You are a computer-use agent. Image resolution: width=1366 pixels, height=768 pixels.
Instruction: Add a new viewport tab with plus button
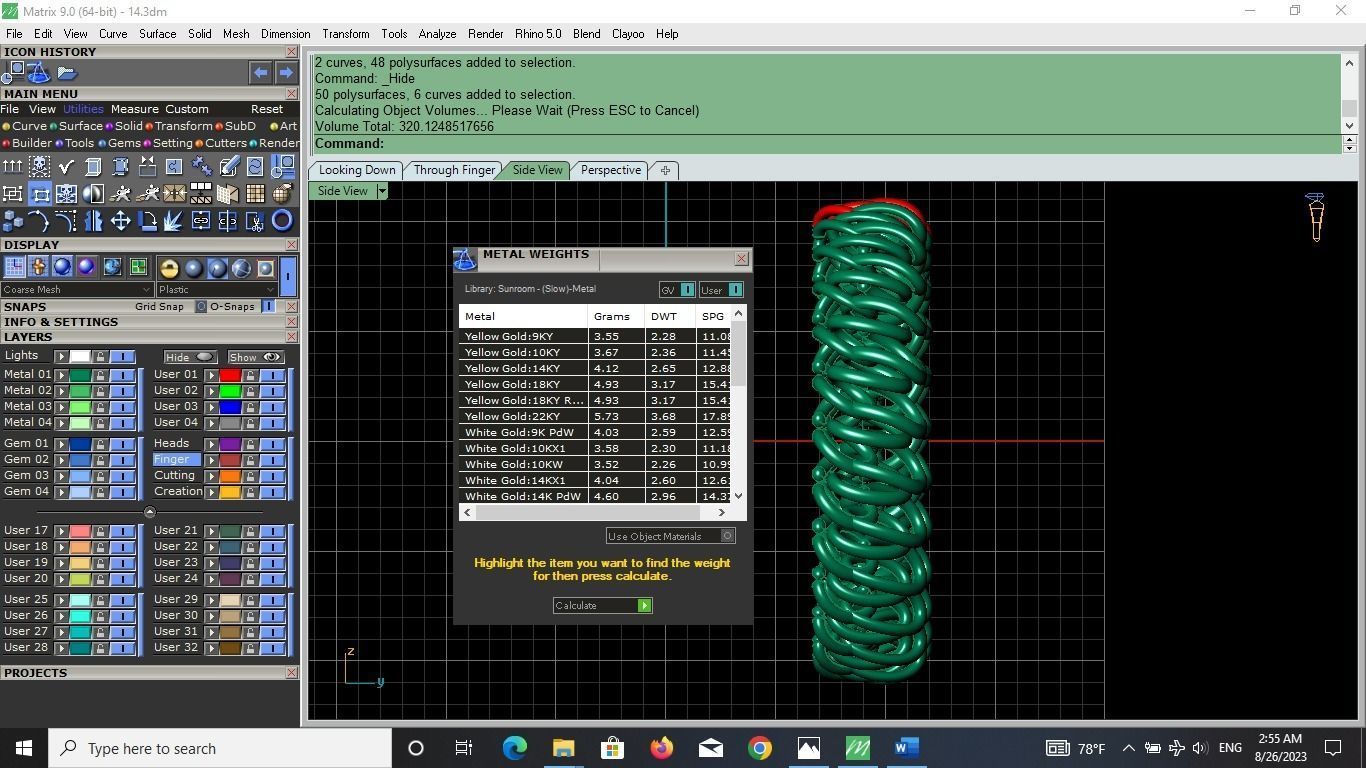tap(665, 170)
